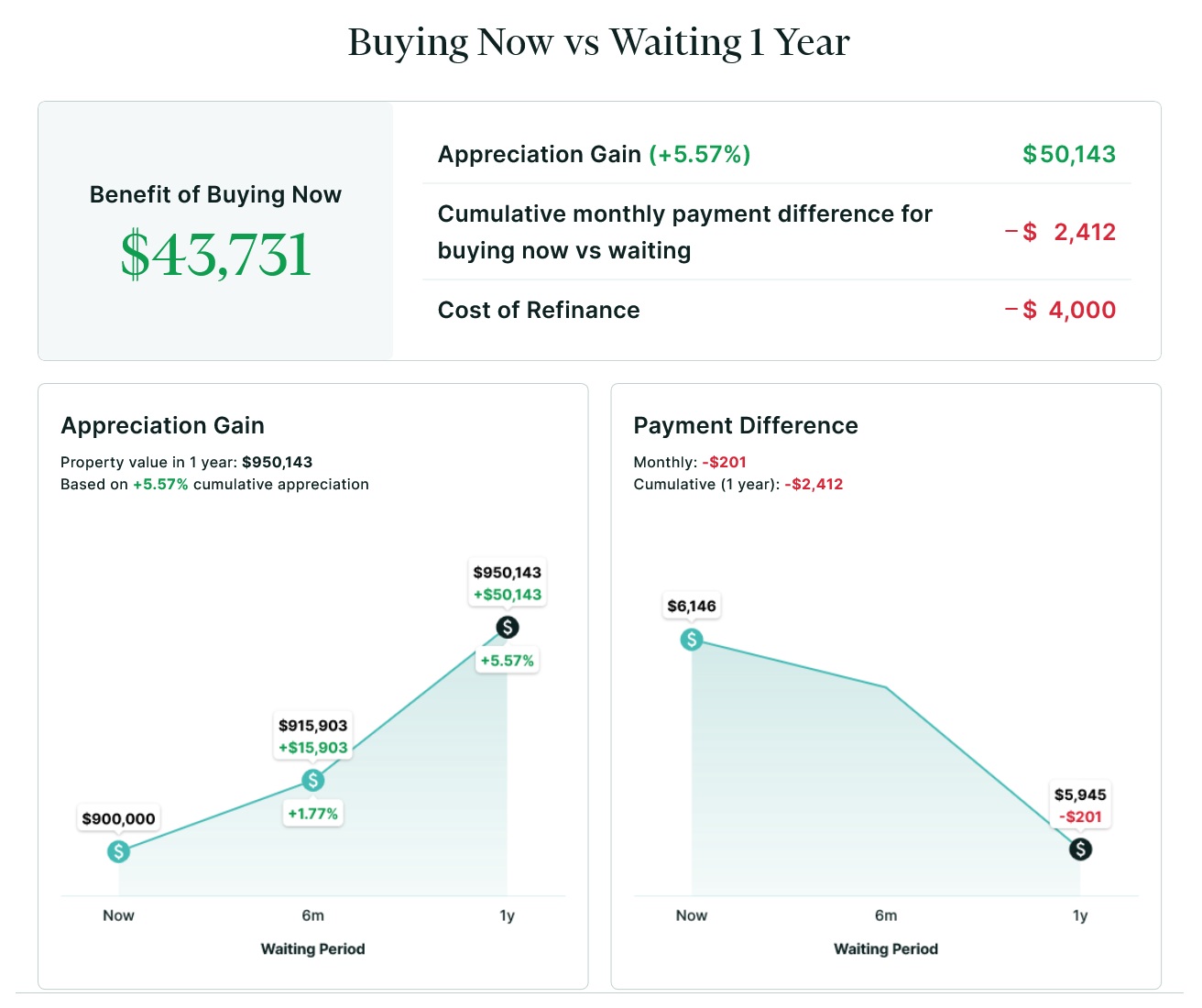Screen dimensions: 1202x1008
Task: Click "Now" on the Appreciation Gain chart axis
Action: coord(118,915)
